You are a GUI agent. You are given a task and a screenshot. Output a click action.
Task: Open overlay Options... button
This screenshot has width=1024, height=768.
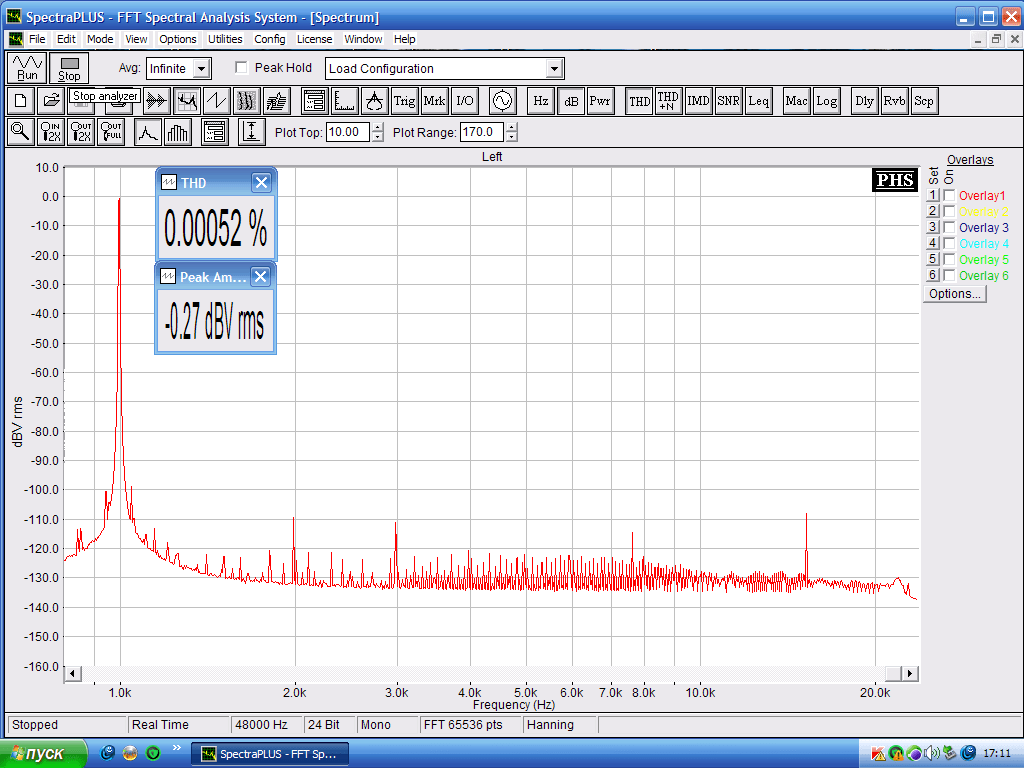pos(955,294)
